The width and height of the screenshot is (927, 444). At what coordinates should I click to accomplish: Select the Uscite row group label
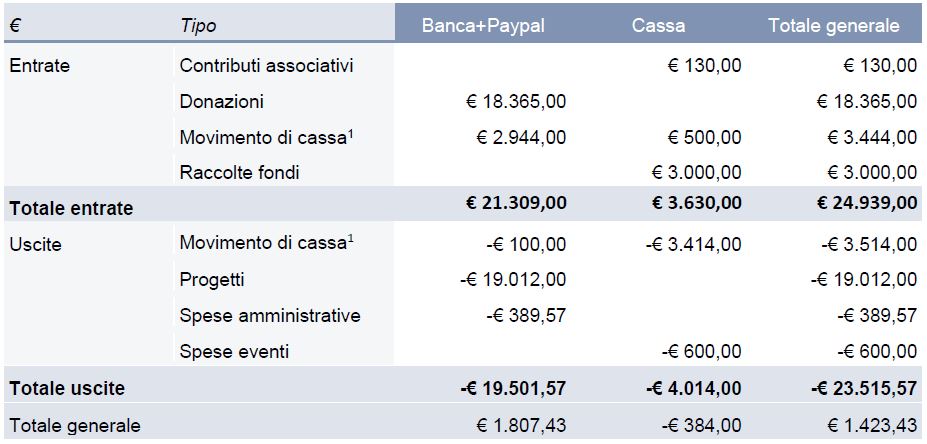click(34, 244)
